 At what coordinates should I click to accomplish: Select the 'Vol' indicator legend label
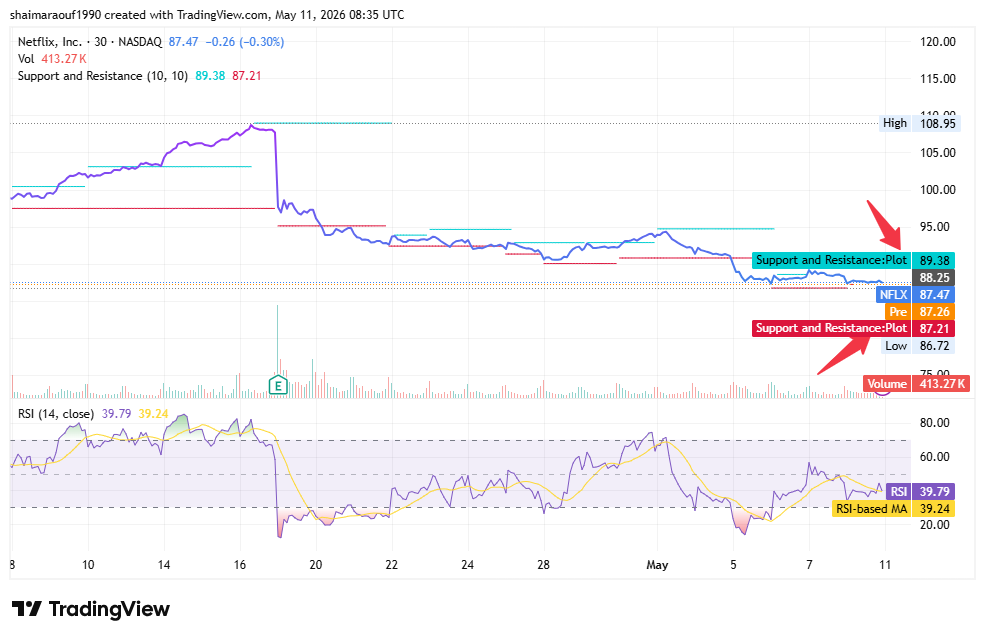click(26, 59)
